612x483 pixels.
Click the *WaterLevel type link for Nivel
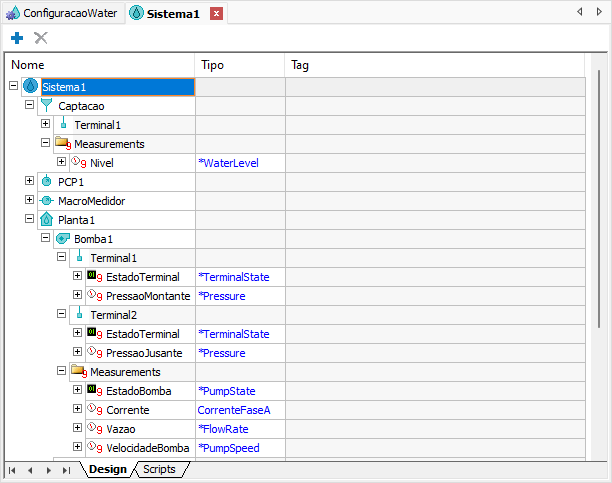tap(229, 163)
